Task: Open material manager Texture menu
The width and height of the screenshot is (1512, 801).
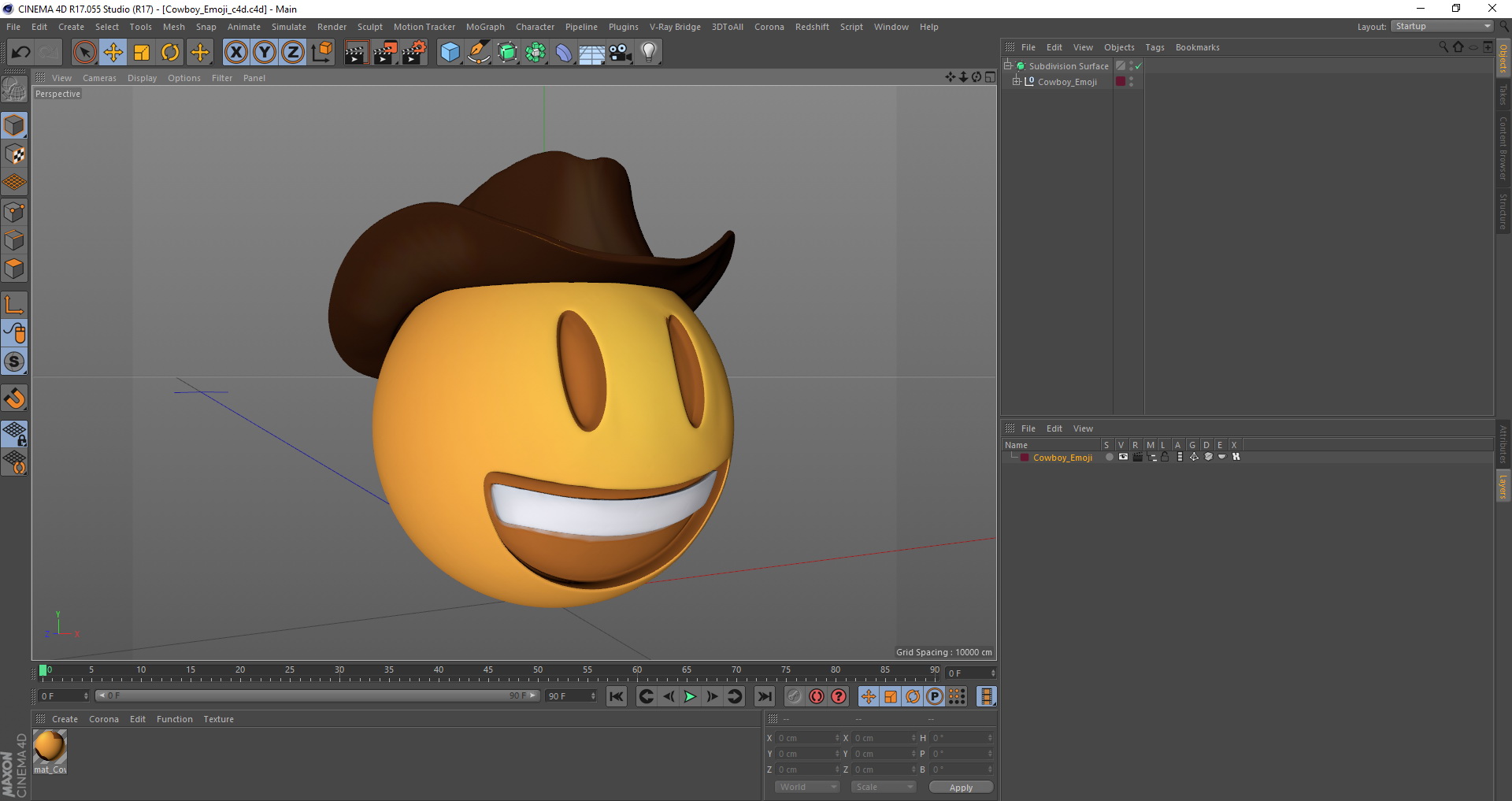Action: pos(218,719)
